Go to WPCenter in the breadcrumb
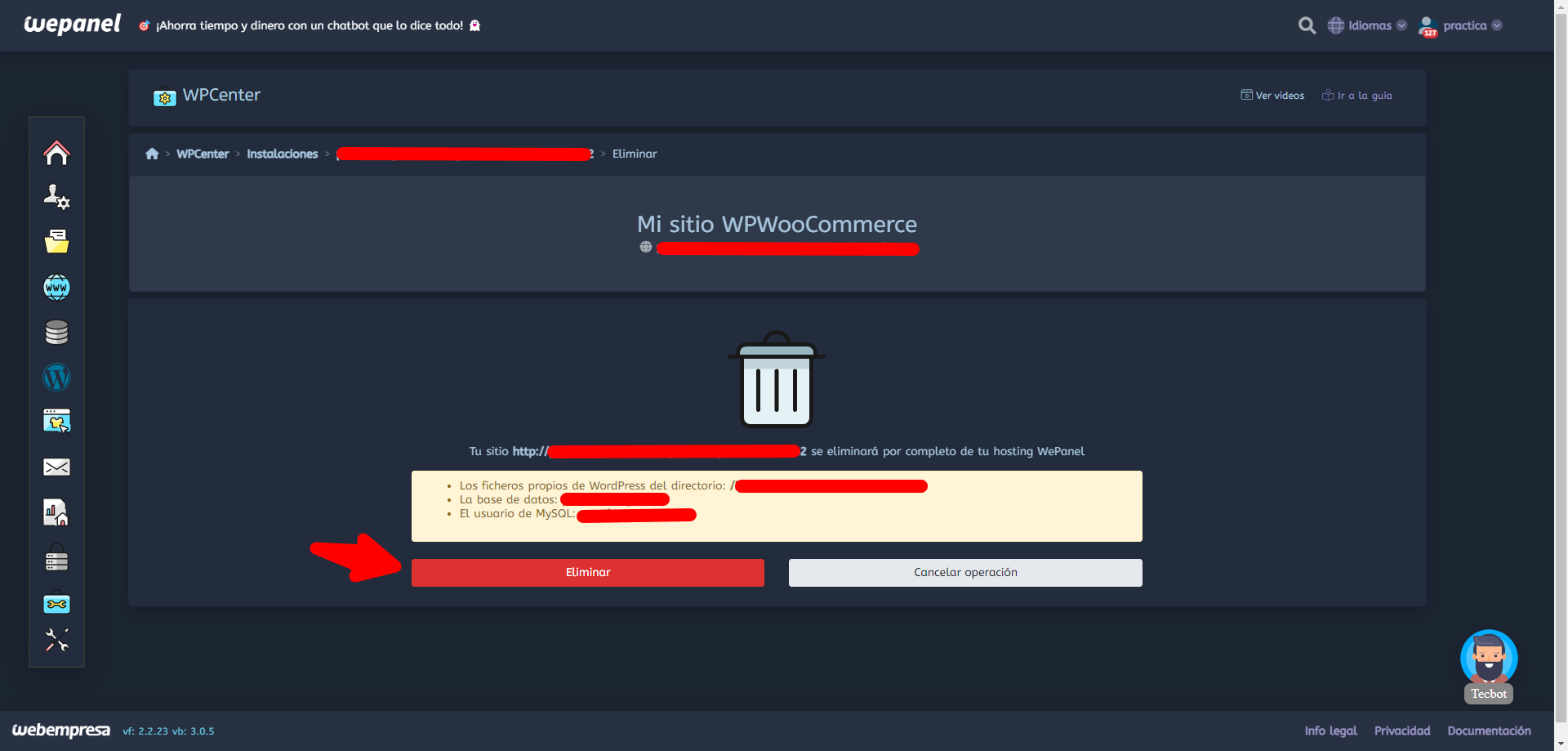 pos(203,154)
